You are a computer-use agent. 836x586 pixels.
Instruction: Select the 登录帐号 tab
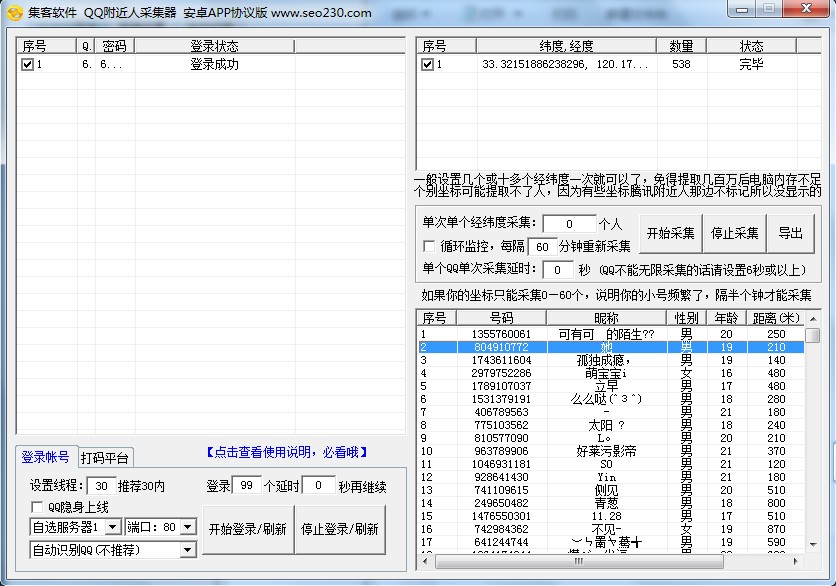pyautogui.click(x=45, y=458)
